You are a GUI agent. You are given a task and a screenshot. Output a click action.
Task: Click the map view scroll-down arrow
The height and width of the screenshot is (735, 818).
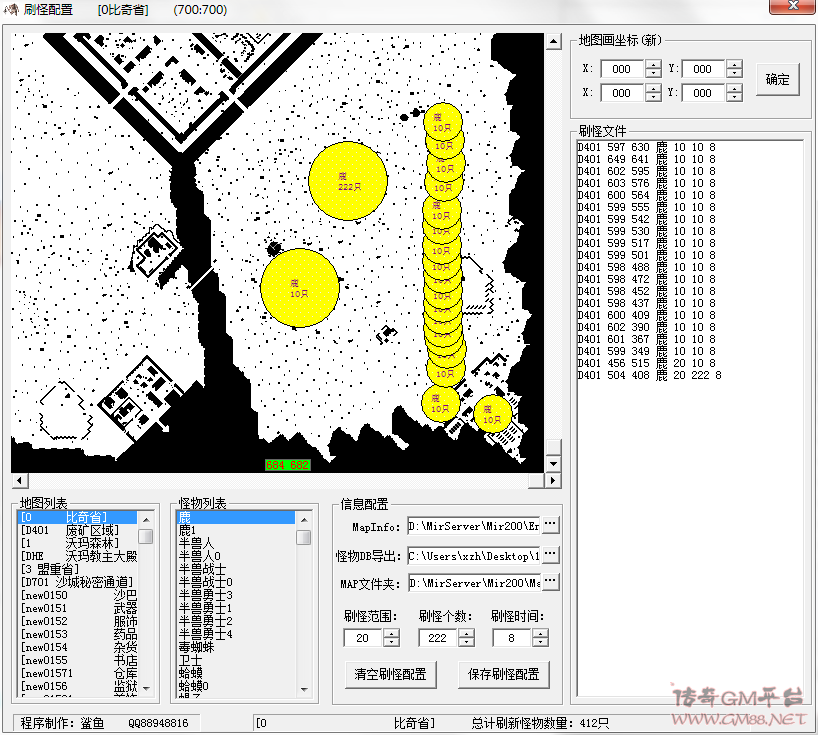[554, 463]
